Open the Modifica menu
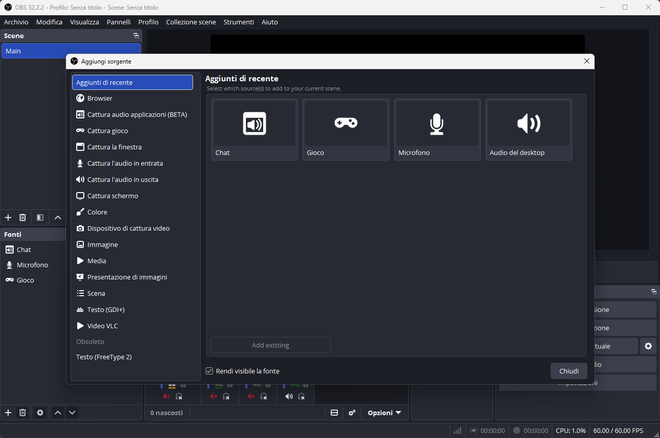The image size is (660, 438). [x=49, y=22]
